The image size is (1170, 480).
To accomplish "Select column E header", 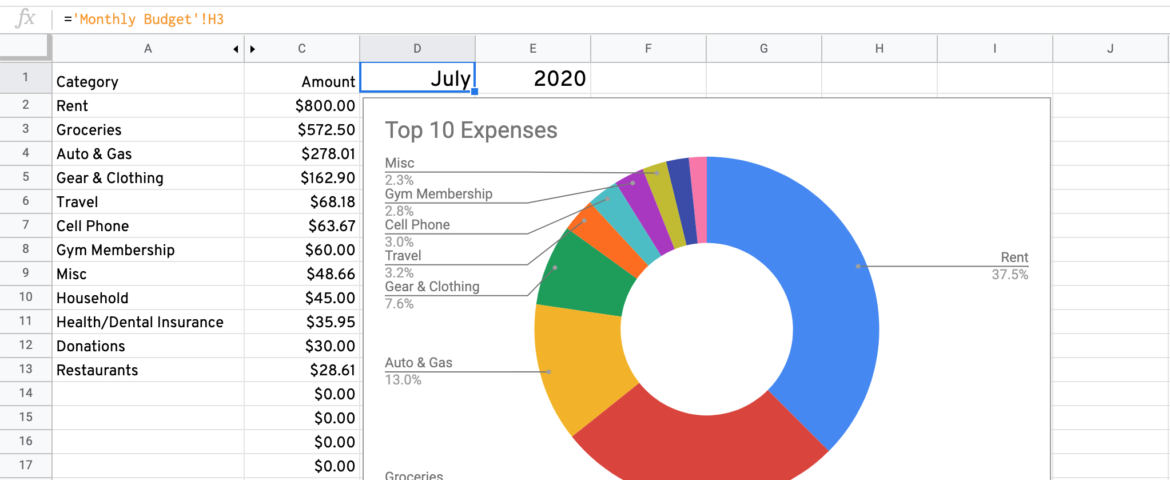I will point(533,49).
